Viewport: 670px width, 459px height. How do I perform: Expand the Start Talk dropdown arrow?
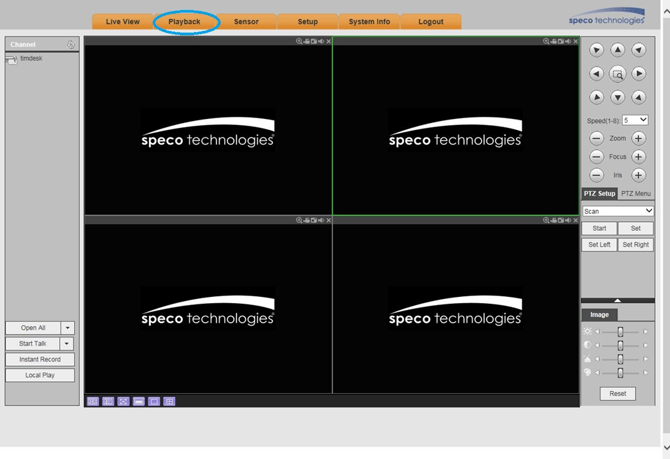pos(67,344)
